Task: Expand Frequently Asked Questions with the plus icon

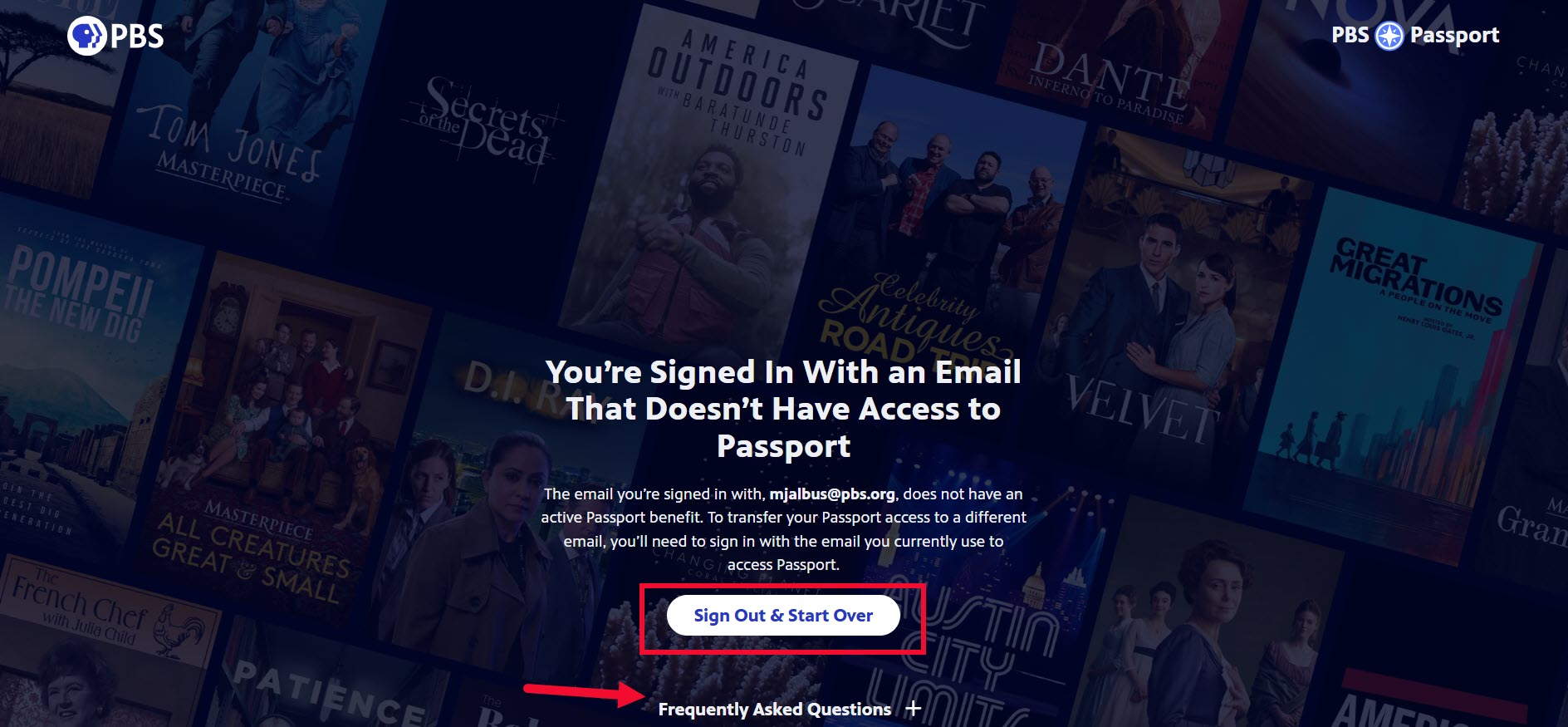Action: tap(914, 709)
